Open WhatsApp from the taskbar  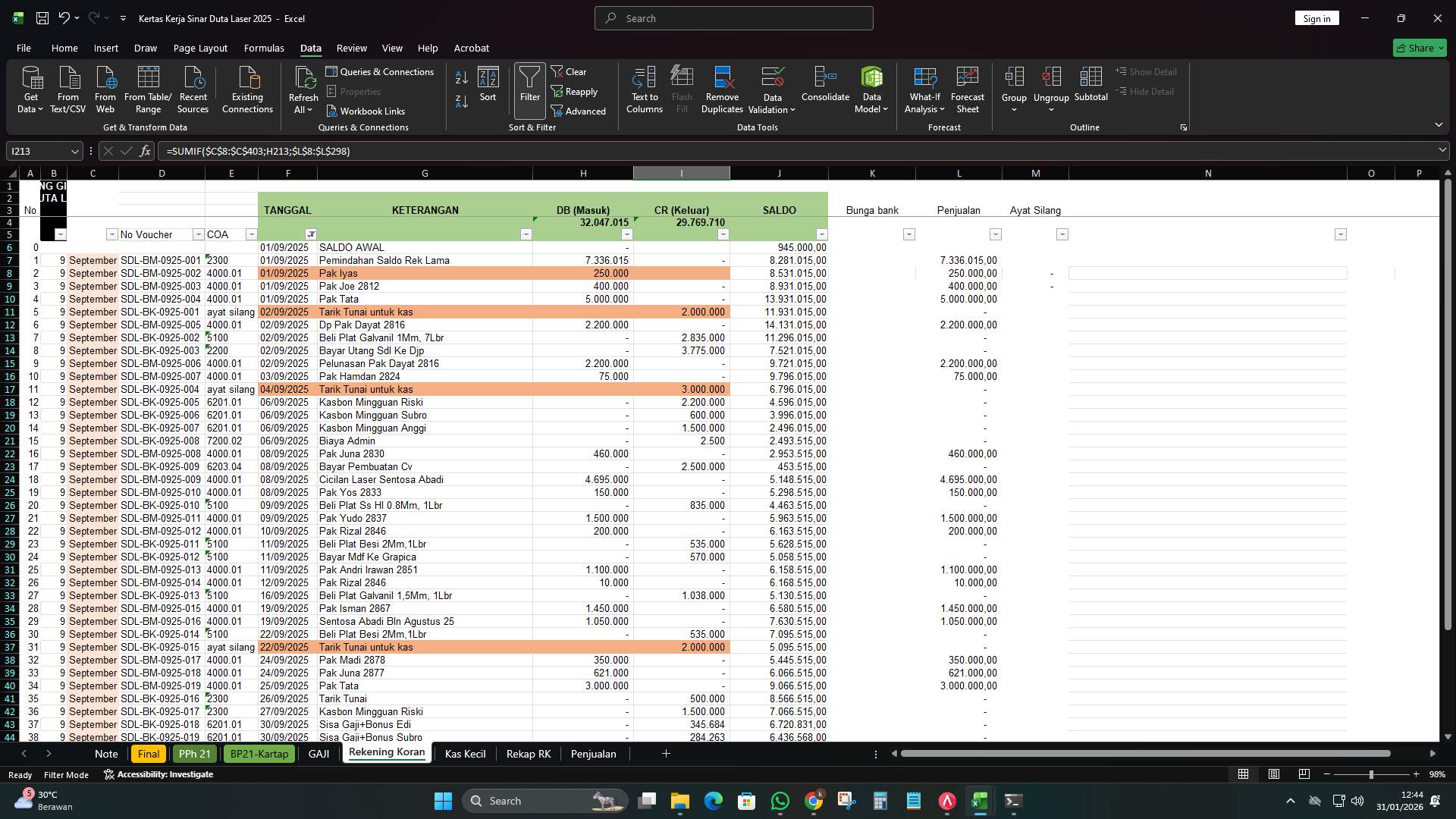tap(780, 801)
